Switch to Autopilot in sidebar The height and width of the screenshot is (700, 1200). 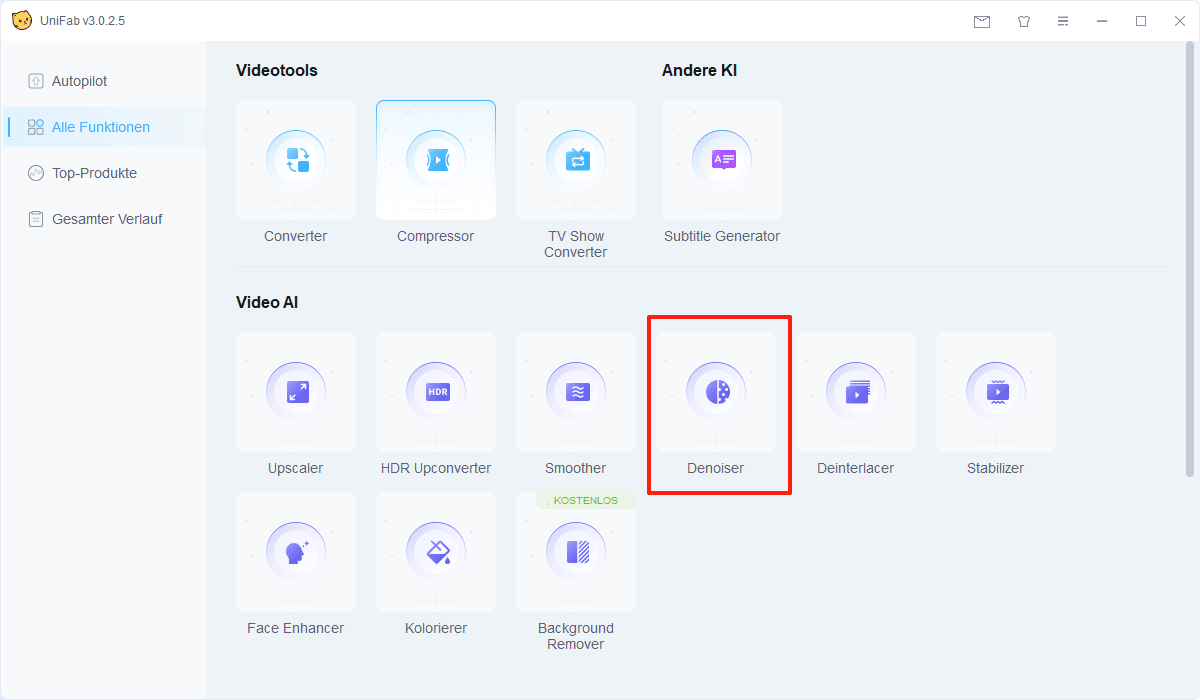[79, 81]
